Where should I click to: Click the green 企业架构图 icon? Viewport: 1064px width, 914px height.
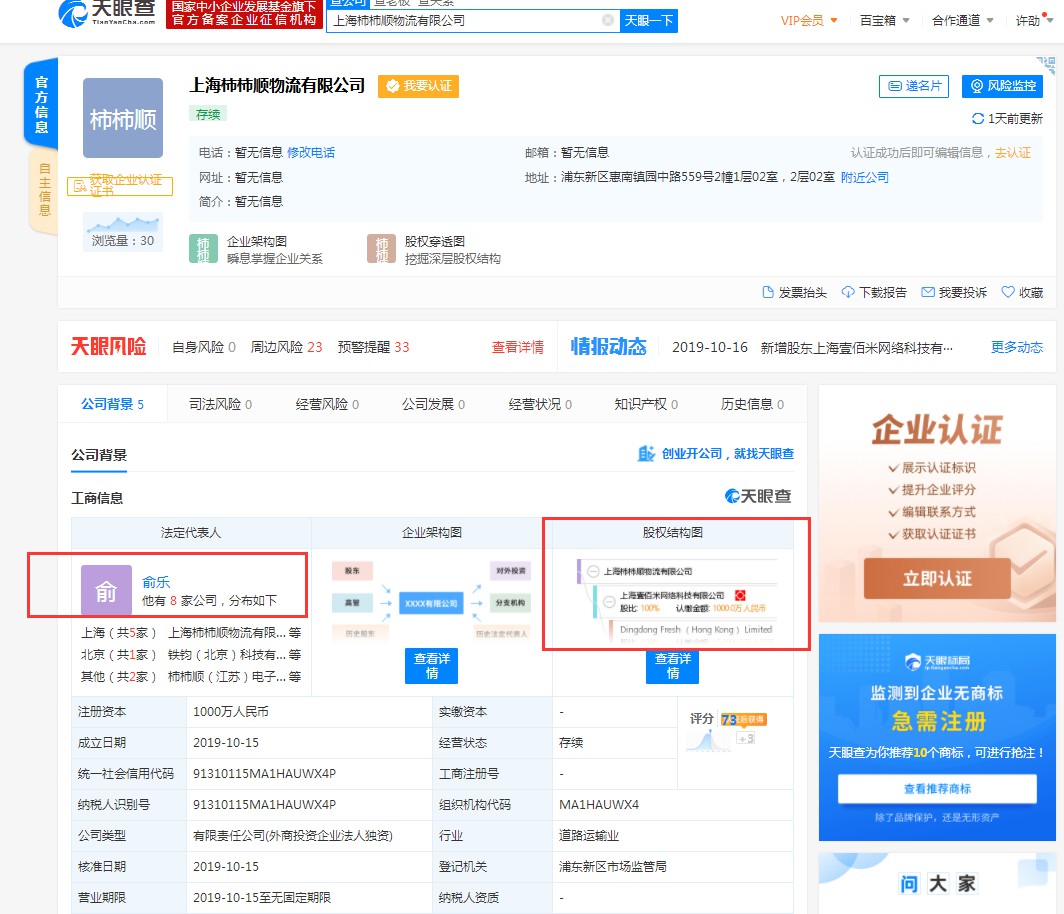[x=203, y=248]
